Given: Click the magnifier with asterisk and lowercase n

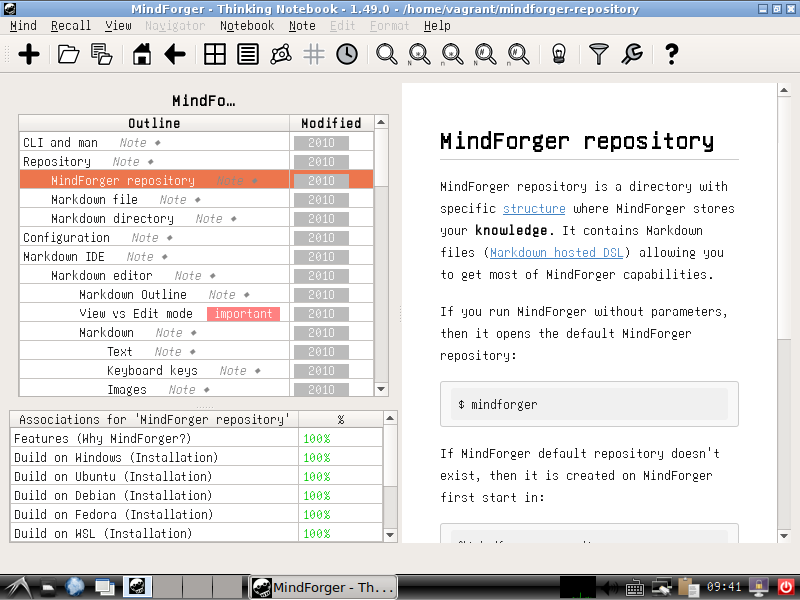Looking at the screenshot, I should pos(453,54).
